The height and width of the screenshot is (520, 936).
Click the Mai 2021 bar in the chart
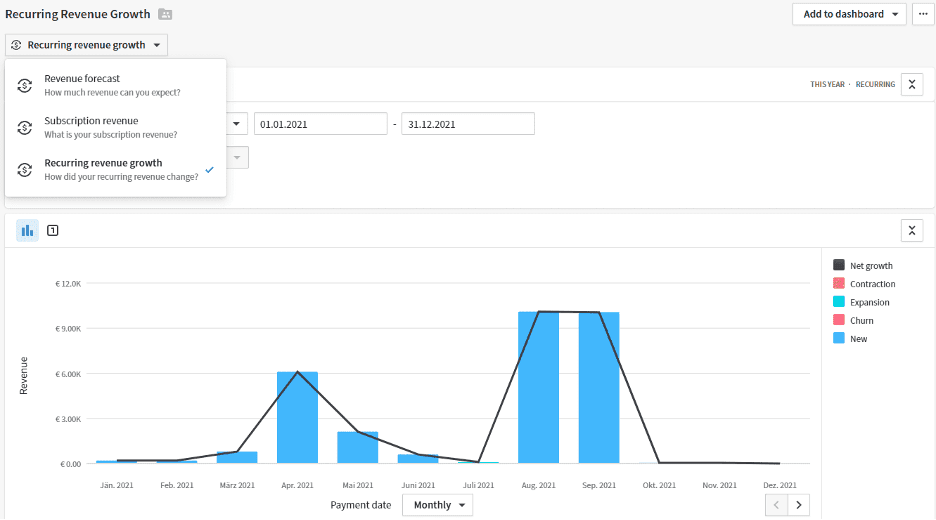[x=358, y=448]
